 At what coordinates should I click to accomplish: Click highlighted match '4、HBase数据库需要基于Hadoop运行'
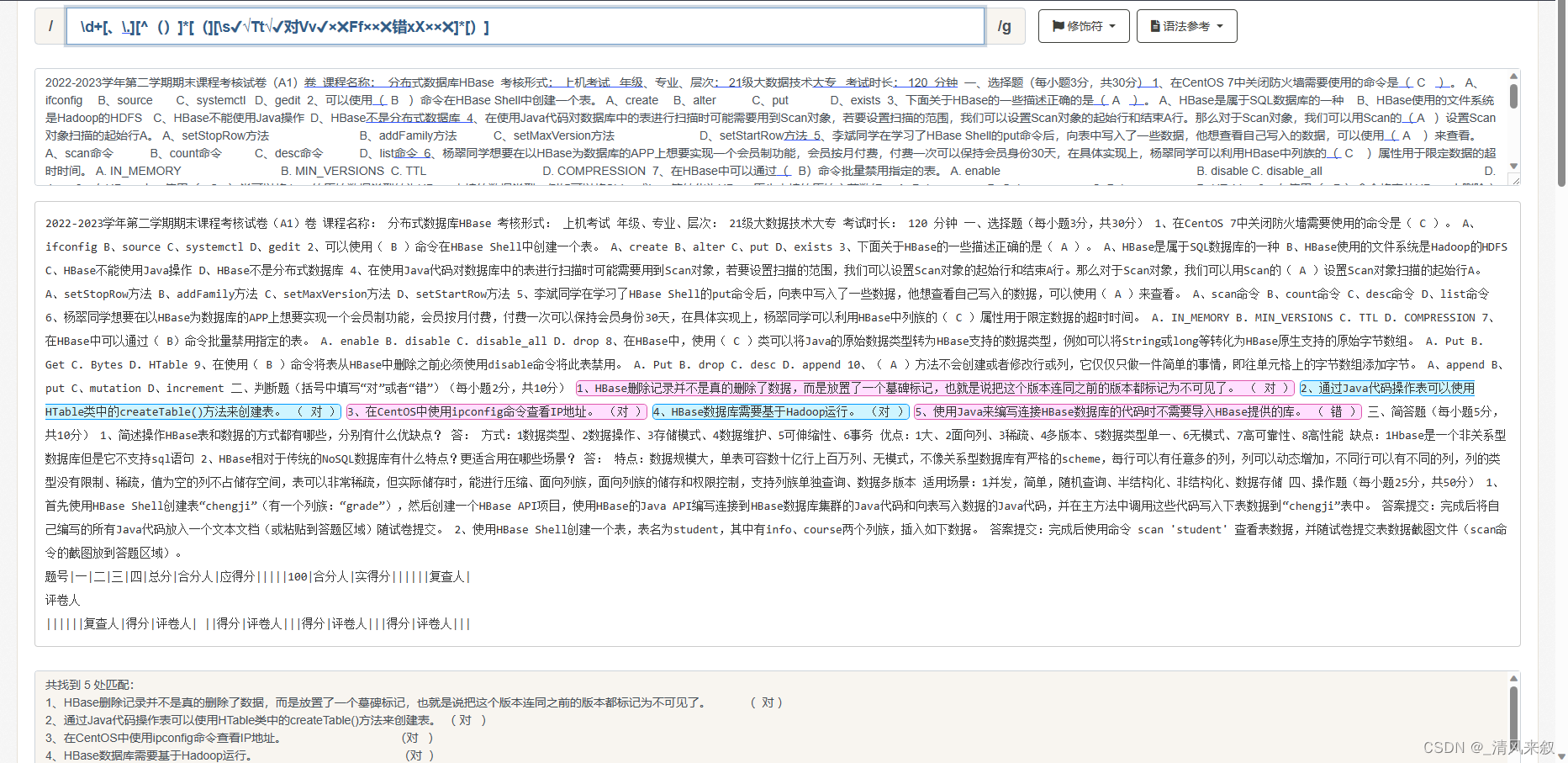(x=780, y=411)
